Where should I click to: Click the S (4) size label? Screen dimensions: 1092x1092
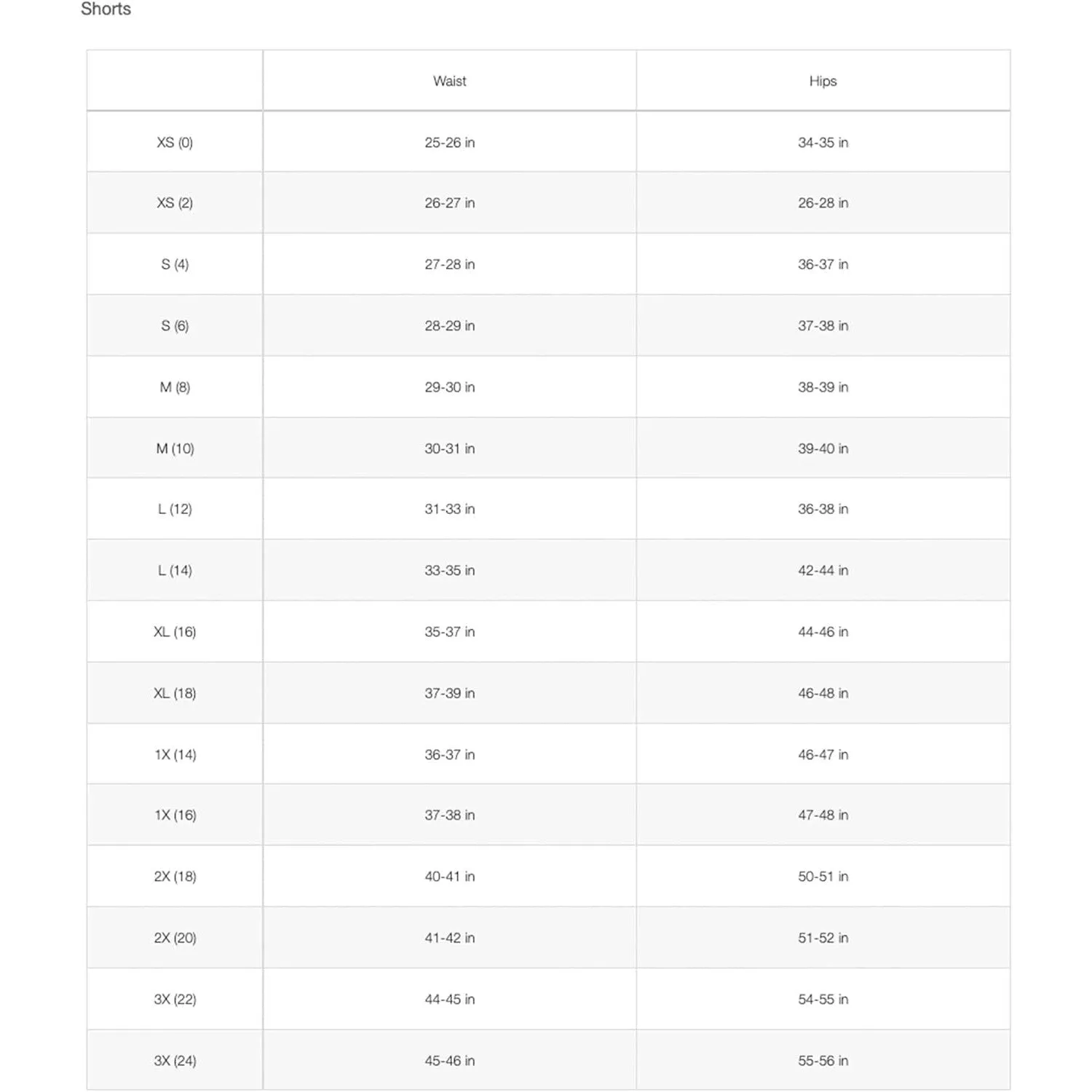click(x=175, y=264)
